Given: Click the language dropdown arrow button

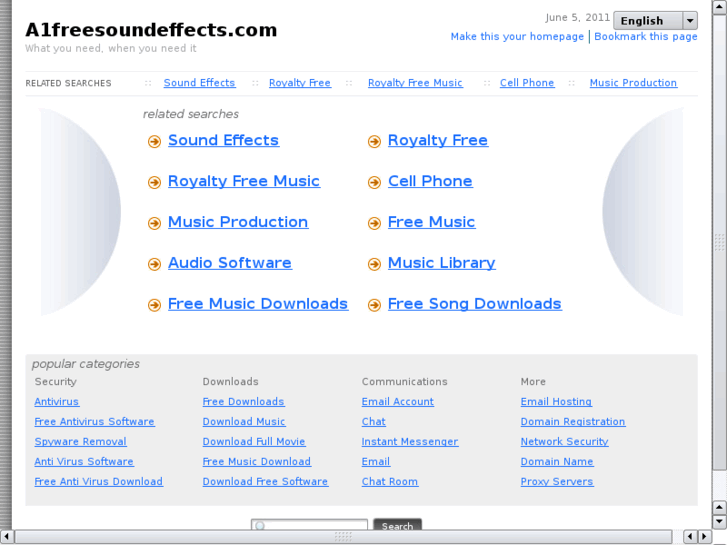Looking at the screenshot, I should pos(690,20).
